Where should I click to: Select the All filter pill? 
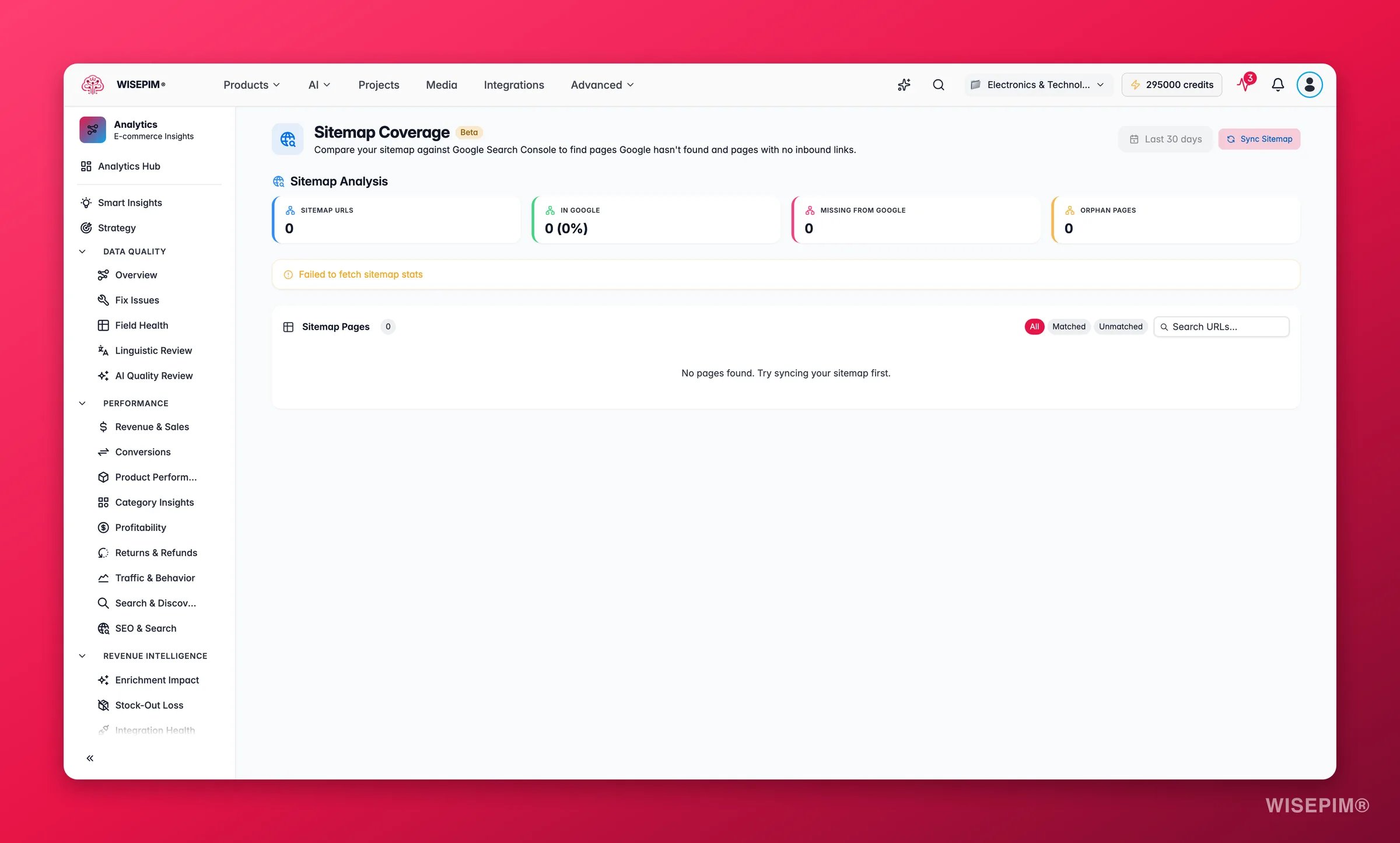coord(1034,327)
